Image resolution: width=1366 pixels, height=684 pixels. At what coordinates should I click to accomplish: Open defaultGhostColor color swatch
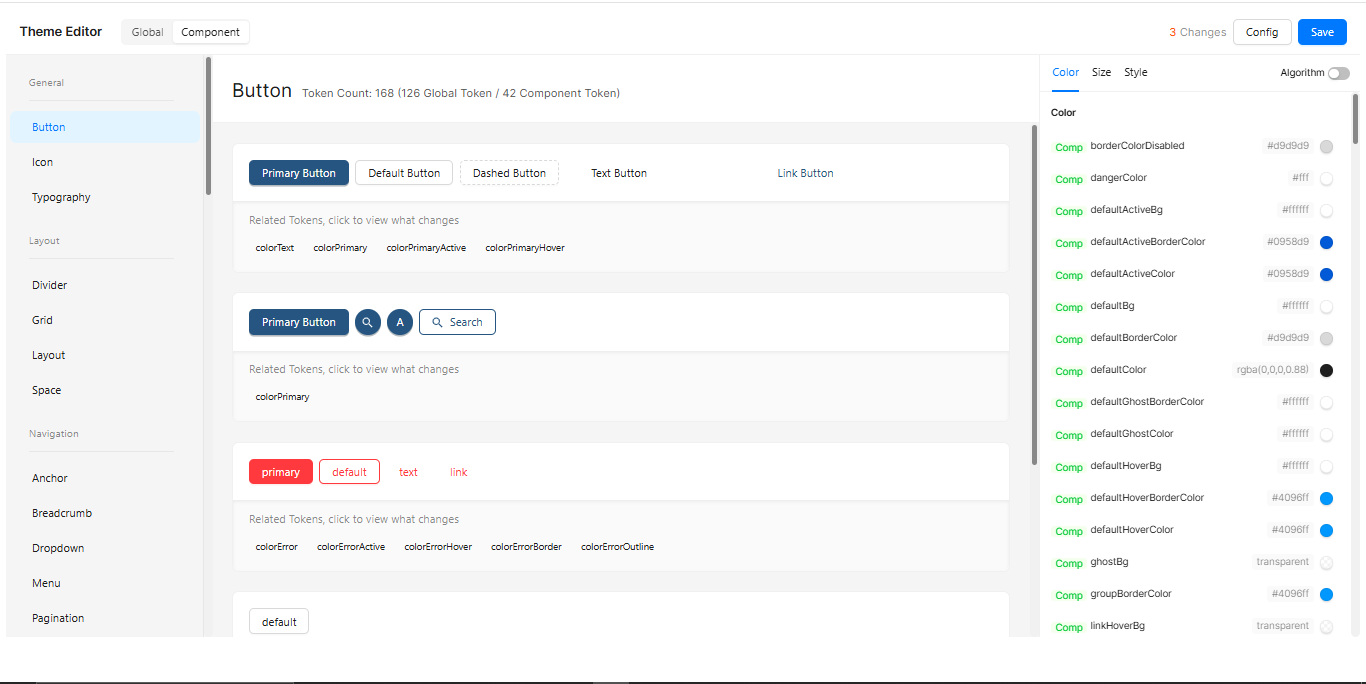click(1326, 435)
